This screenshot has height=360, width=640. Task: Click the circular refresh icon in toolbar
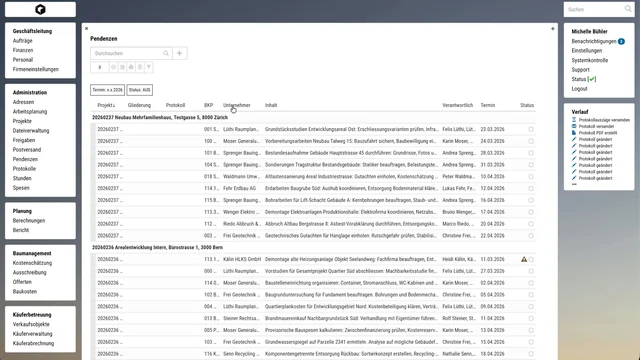tap(113, 67)
